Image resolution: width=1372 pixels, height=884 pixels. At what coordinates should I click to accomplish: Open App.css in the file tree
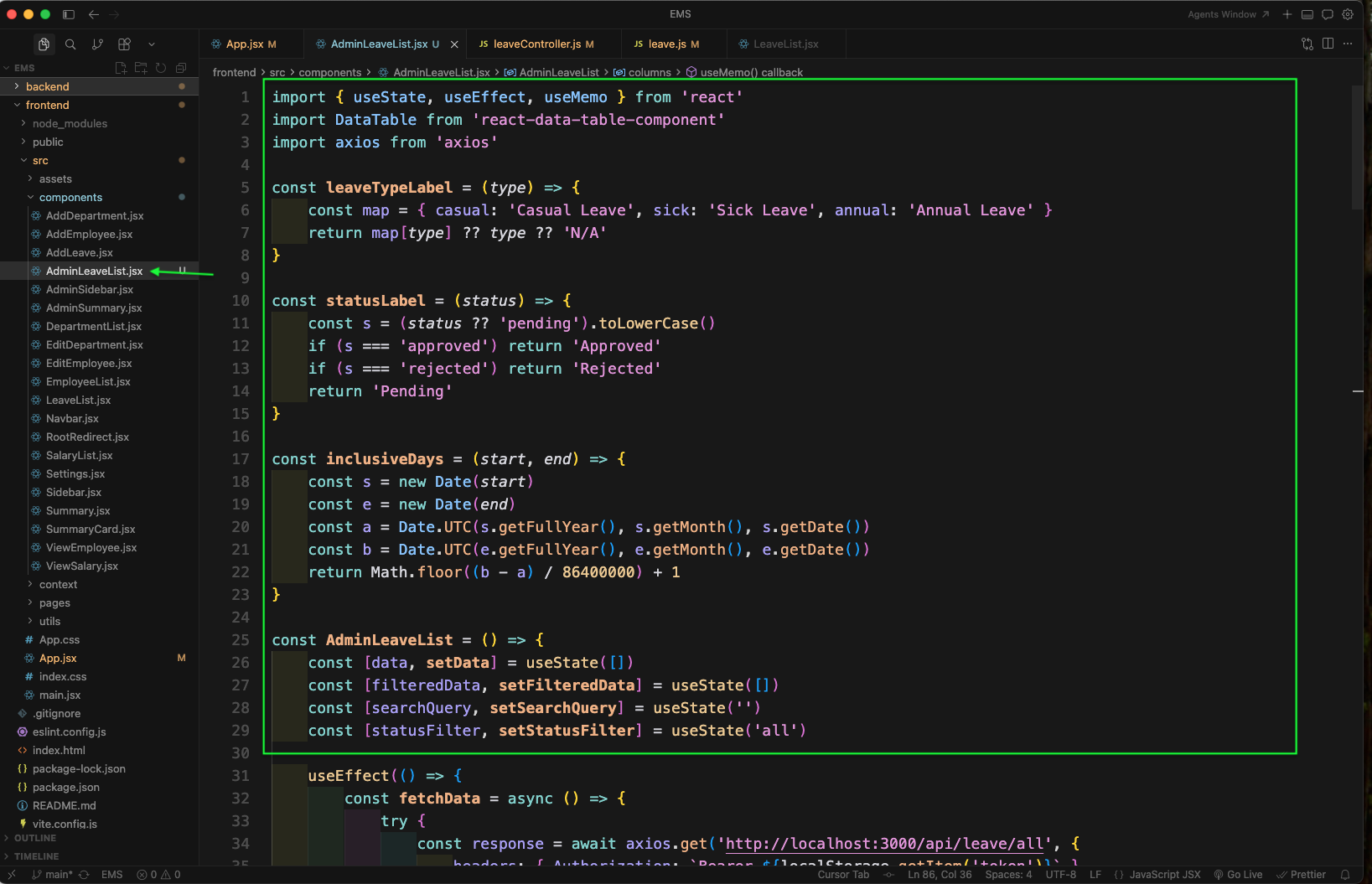[x=99, y=639]
